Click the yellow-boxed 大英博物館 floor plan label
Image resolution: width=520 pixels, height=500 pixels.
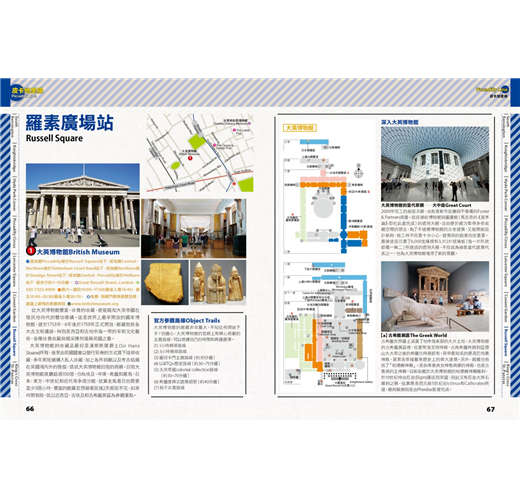point(300,128)
